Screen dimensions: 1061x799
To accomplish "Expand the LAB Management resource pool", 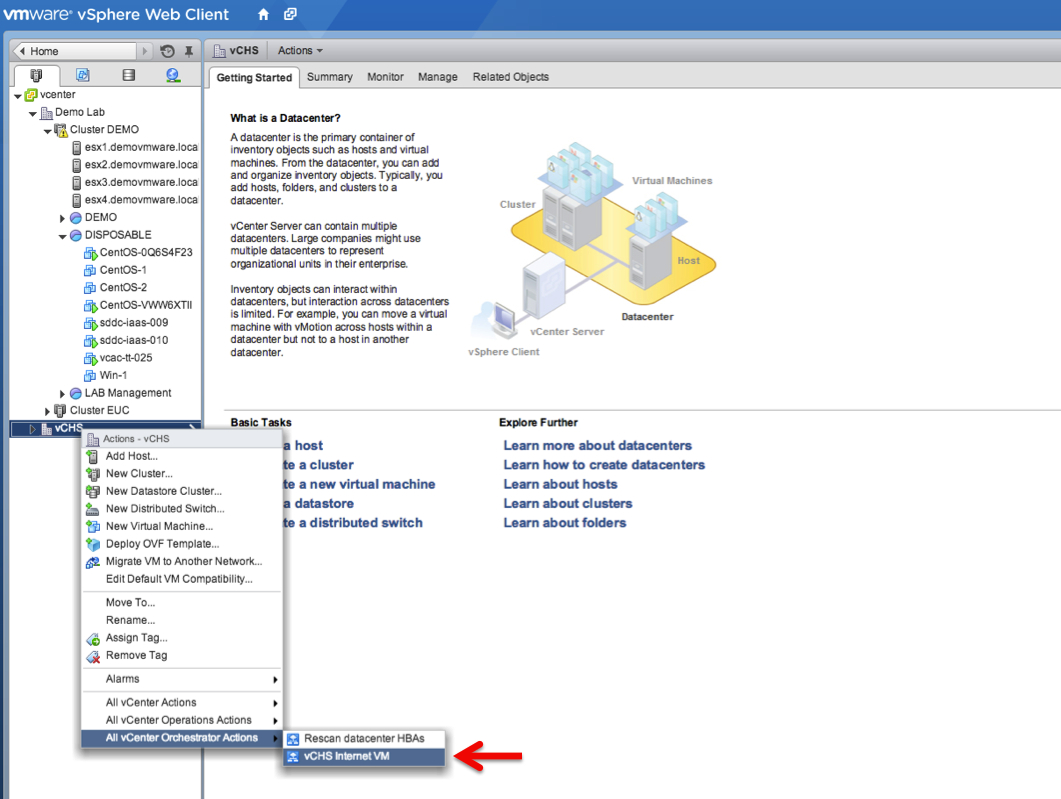I will click(62, 394).
